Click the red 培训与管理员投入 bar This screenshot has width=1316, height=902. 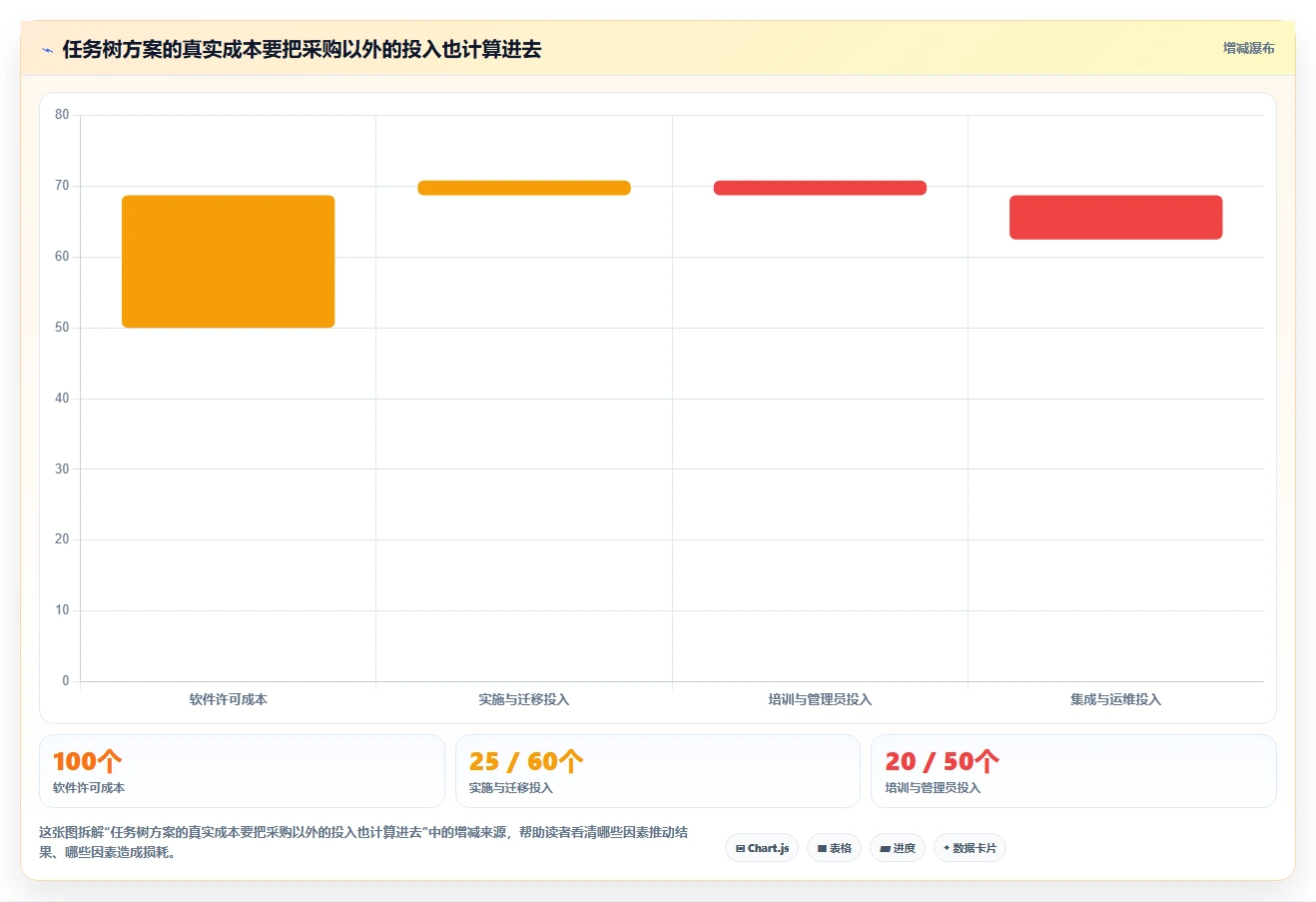(820, 188)
